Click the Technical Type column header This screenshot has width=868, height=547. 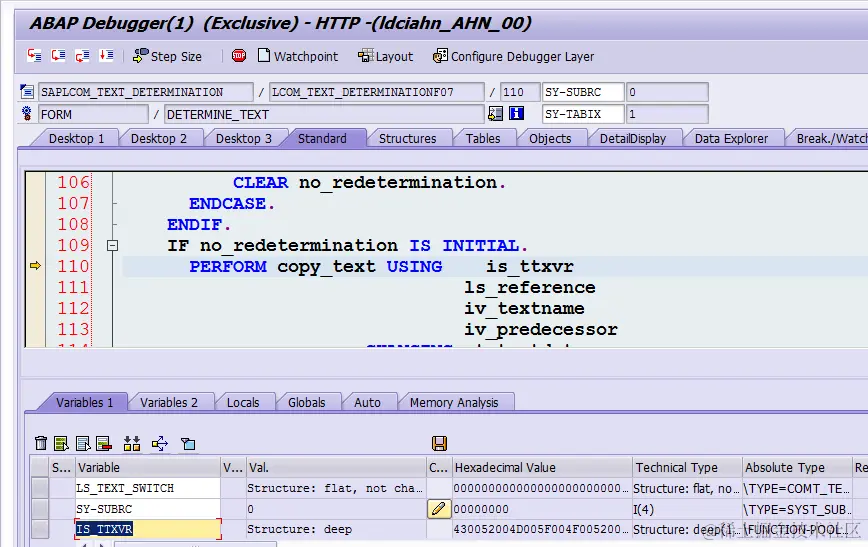(x=686, y=467)
